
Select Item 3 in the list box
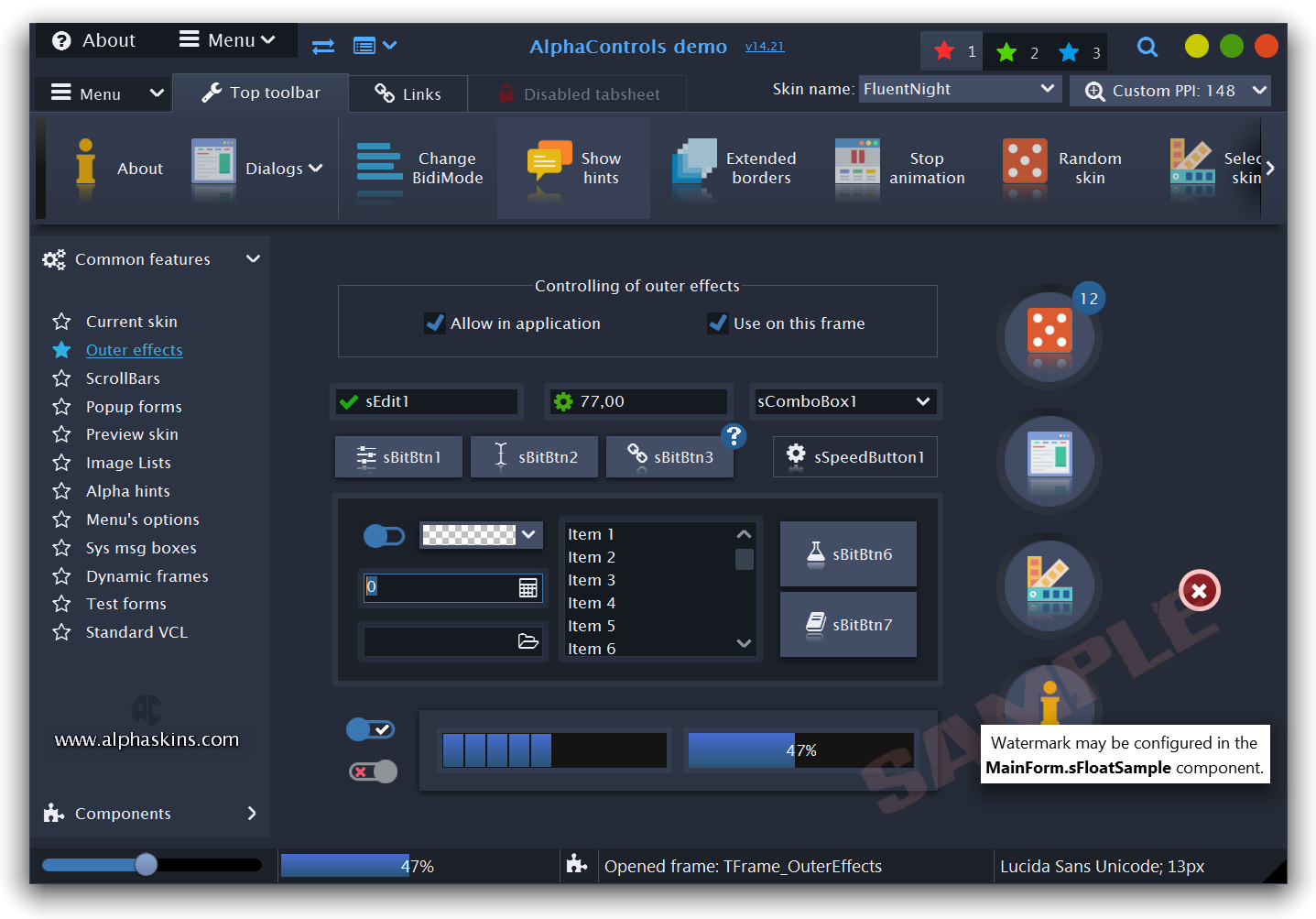(592, 580)
